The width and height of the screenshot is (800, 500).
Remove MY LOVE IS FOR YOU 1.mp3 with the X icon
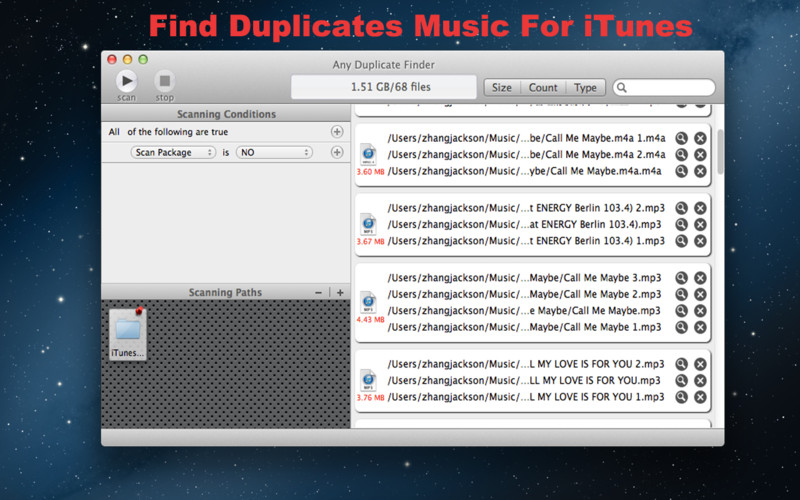click(x=701, y=397)
